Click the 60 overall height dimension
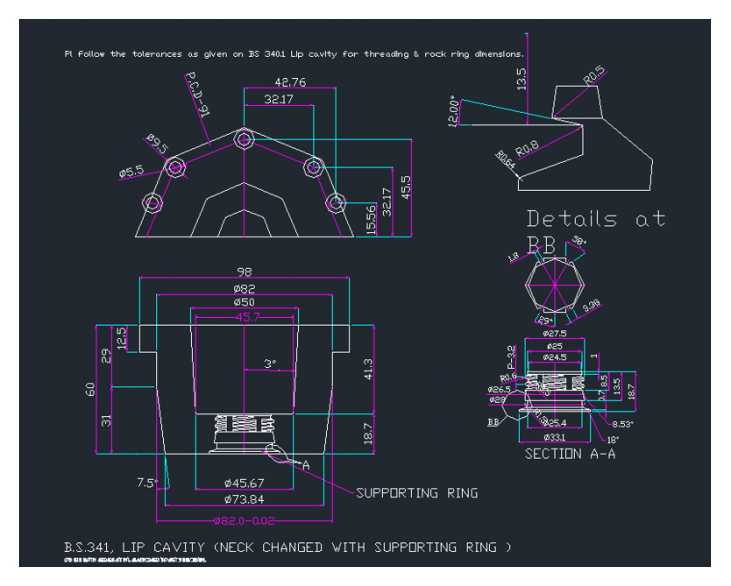731x586 pixels. (88, 388)
